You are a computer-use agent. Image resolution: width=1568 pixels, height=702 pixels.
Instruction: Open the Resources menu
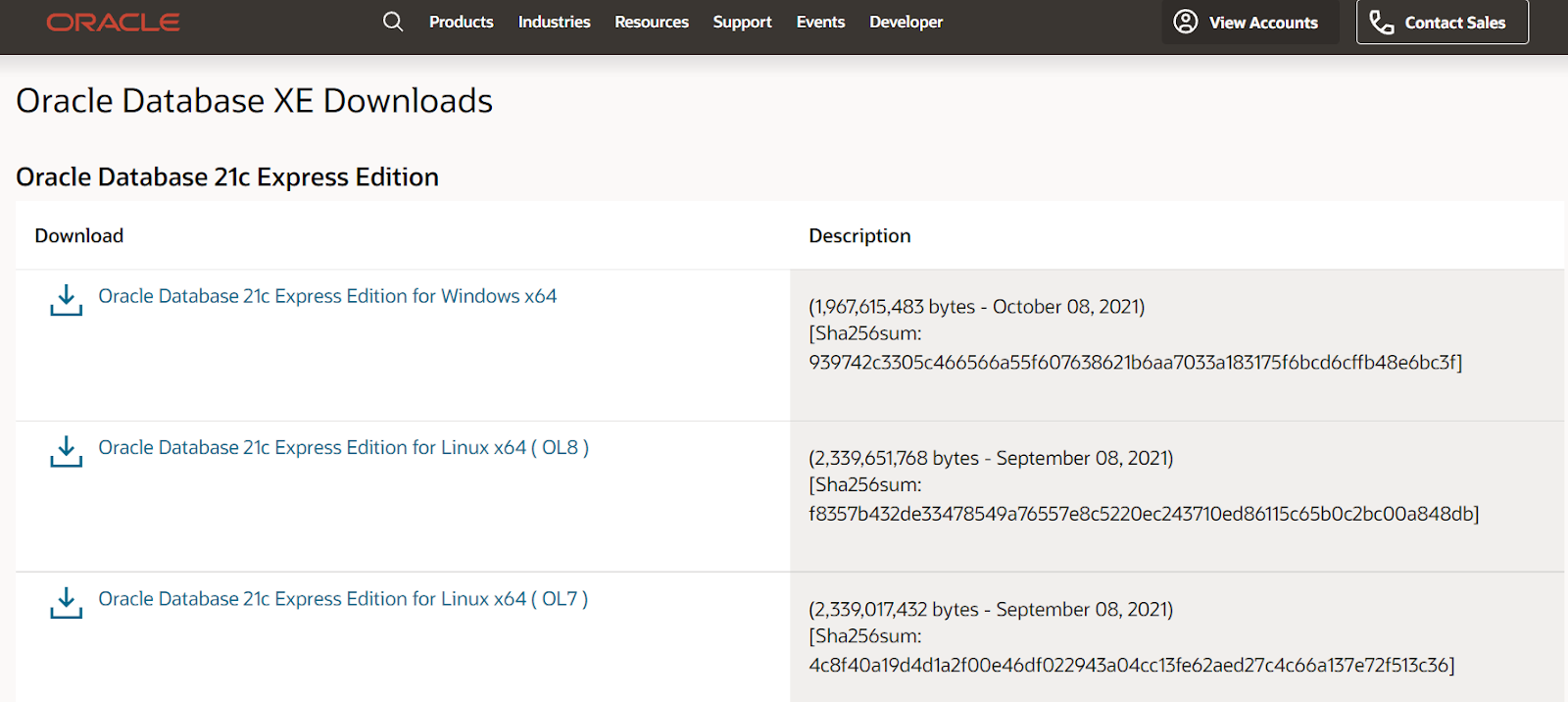pyautogui.click(x=652, y=22)
